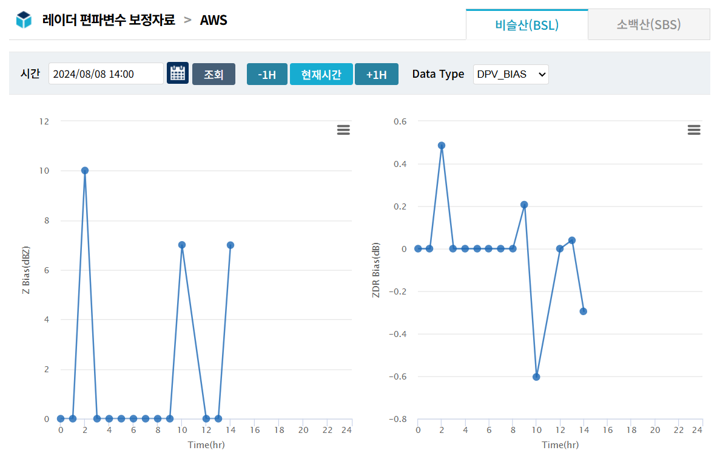This screenshot has width=720, height=468.
Task: Select Z Bias peak point at hour 2
Action: tap(85, 170)
